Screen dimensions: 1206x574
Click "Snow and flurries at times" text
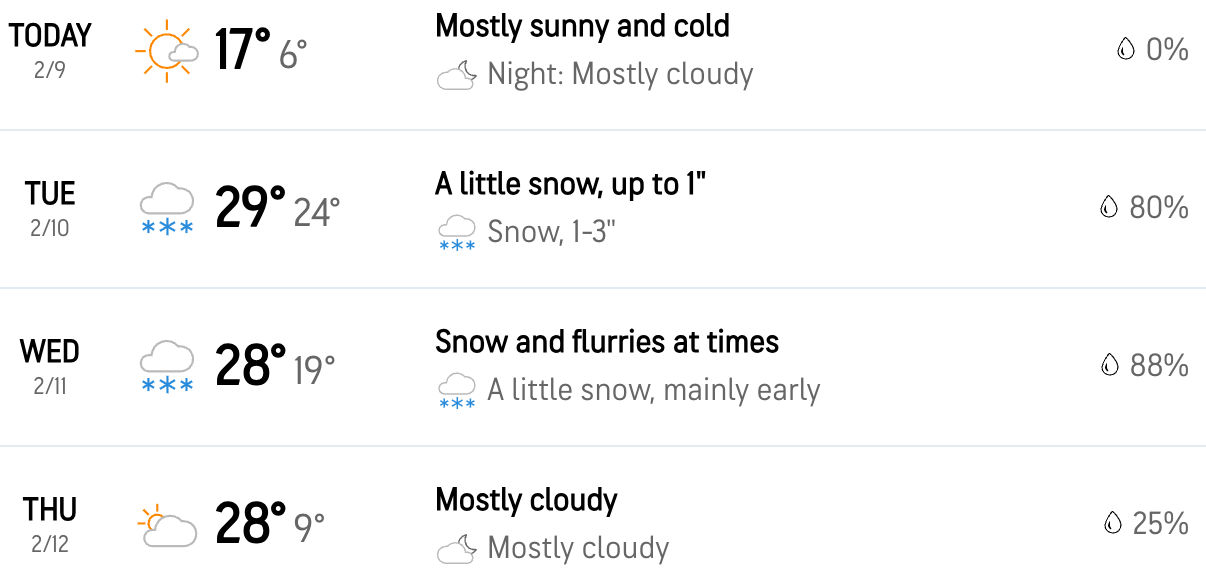click(607, 342)
